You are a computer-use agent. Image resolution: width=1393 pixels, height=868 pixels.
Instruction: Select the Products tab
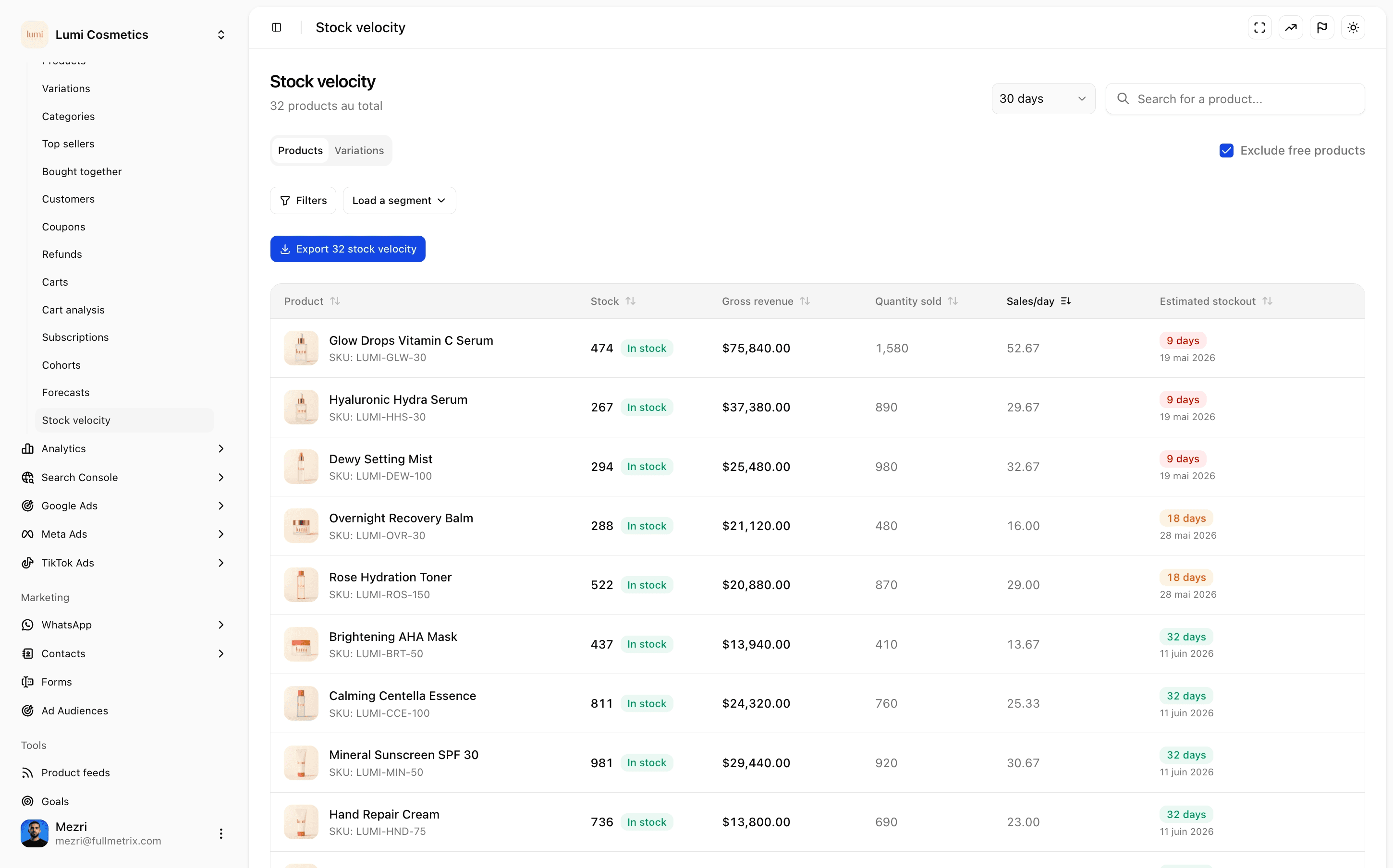click(300, 150)
